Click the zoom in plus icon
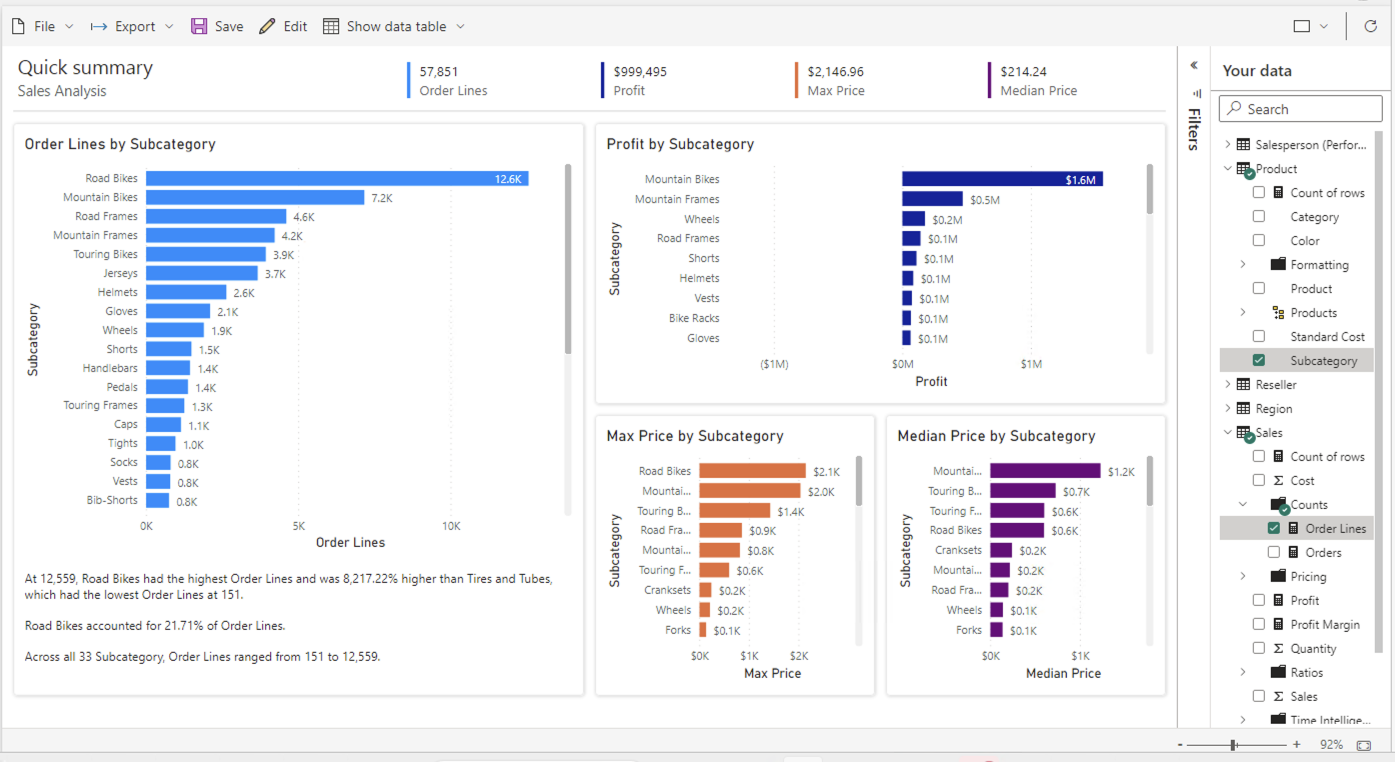Screen dimensions: 1395x762 [x=1297, y=745]
